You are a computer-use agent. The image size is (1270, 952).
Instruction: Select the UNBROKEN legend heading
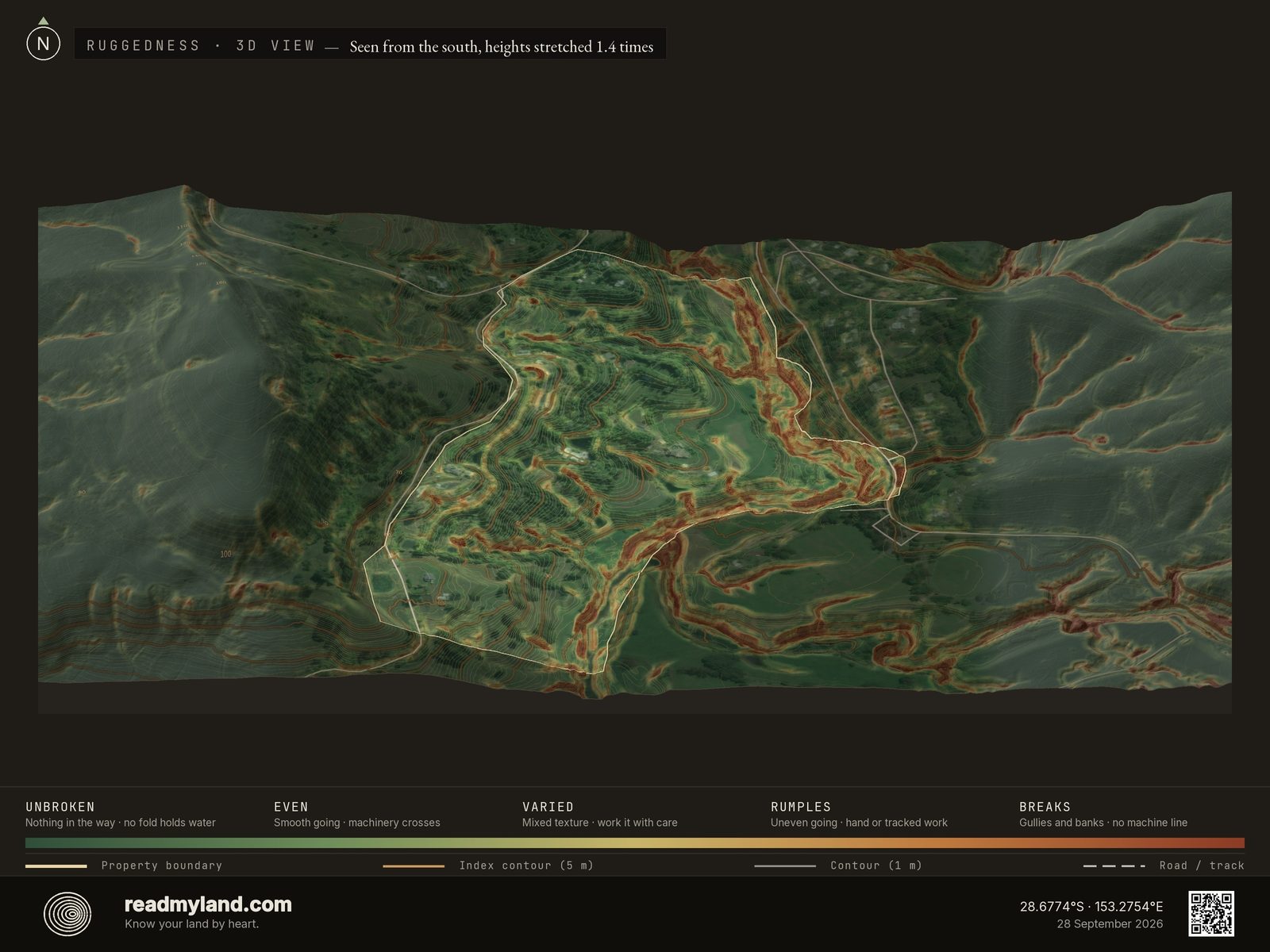coord(60,807)
